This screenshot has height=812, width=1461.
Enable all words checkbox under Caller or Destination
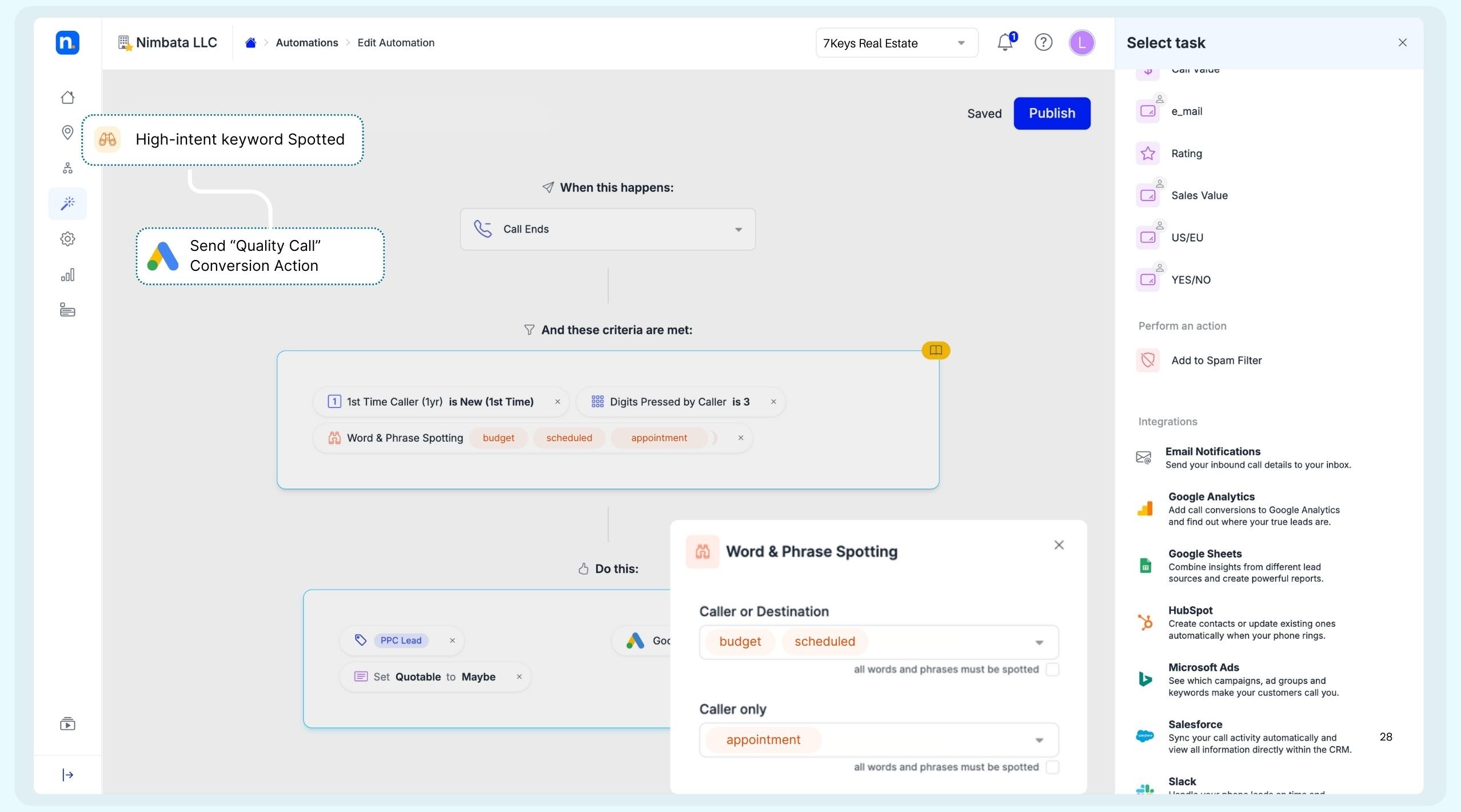[x=1052, y=669]
